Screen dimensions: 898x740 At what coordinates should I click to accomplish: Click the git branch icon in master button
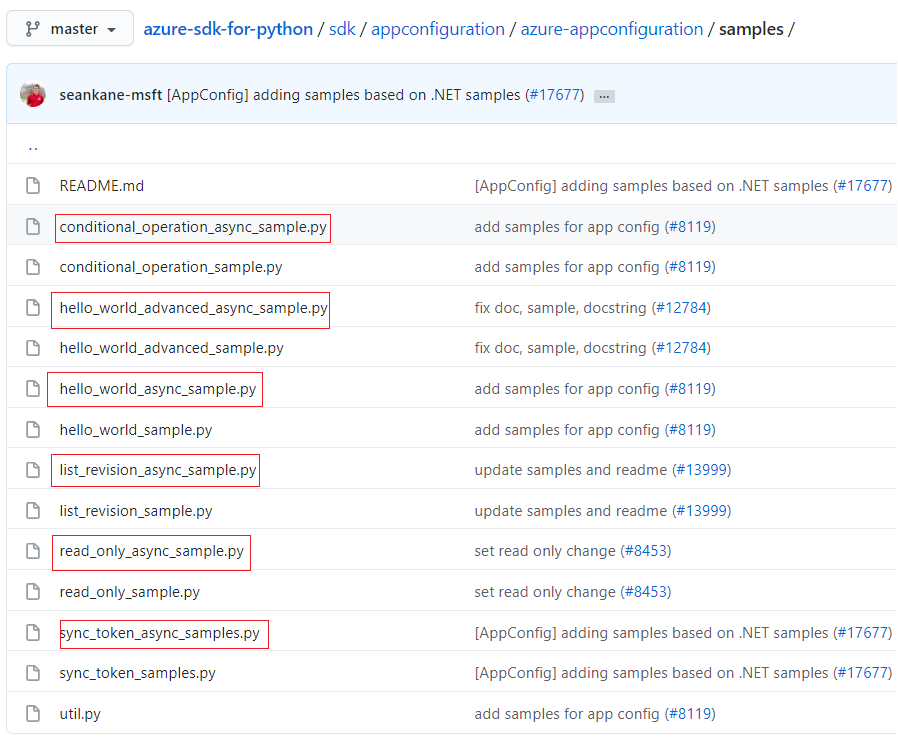click(33, 29)
